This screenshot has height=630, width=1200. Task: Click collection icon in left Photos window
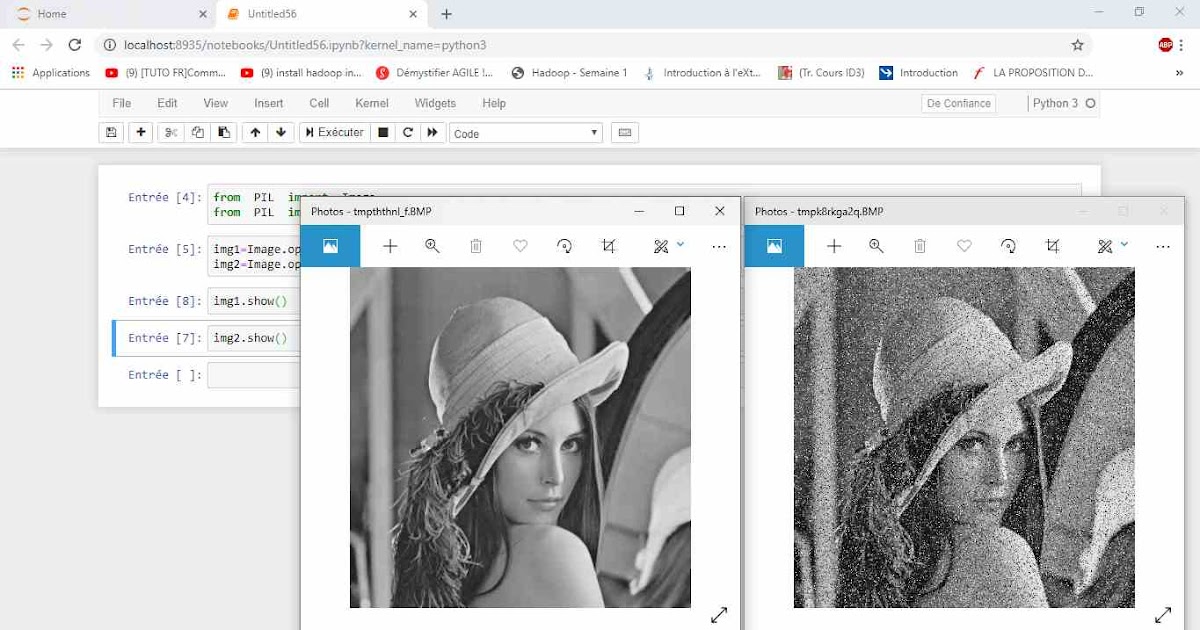point(330,246)
